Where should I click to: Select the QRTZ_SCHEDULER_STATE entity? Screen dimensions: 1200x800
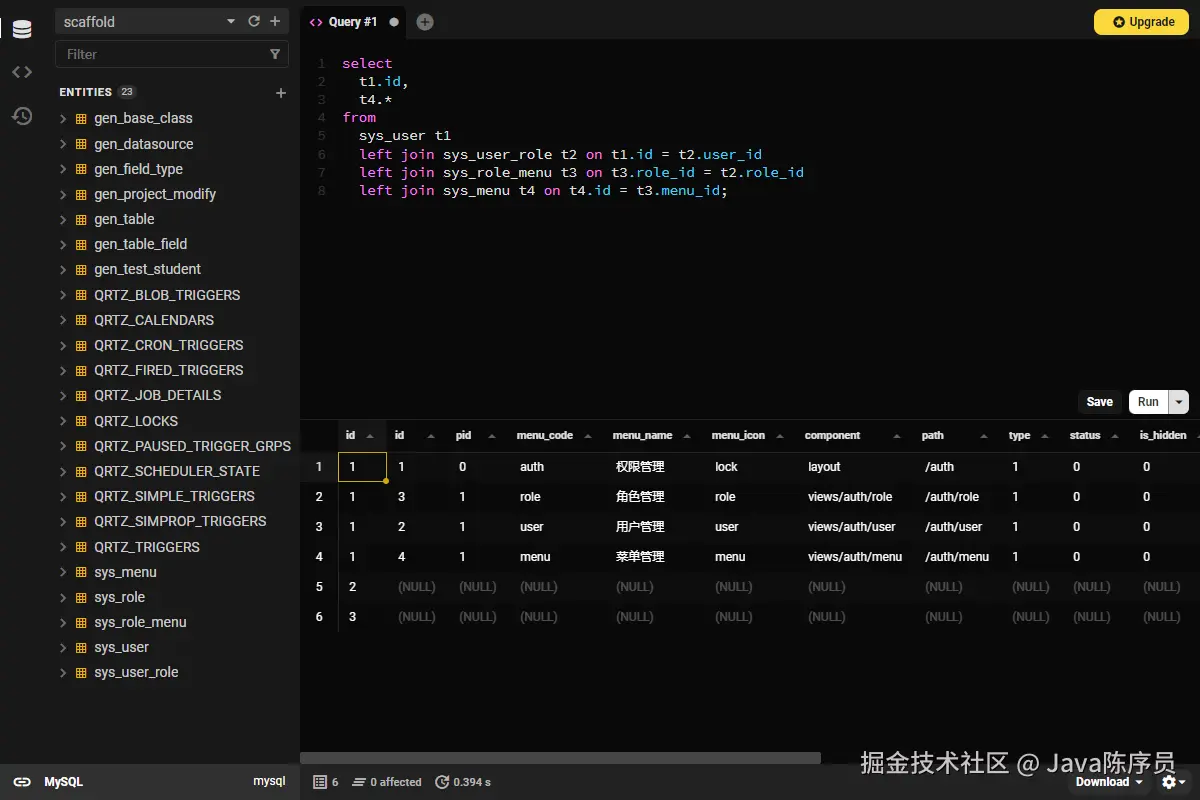(177, 471)
